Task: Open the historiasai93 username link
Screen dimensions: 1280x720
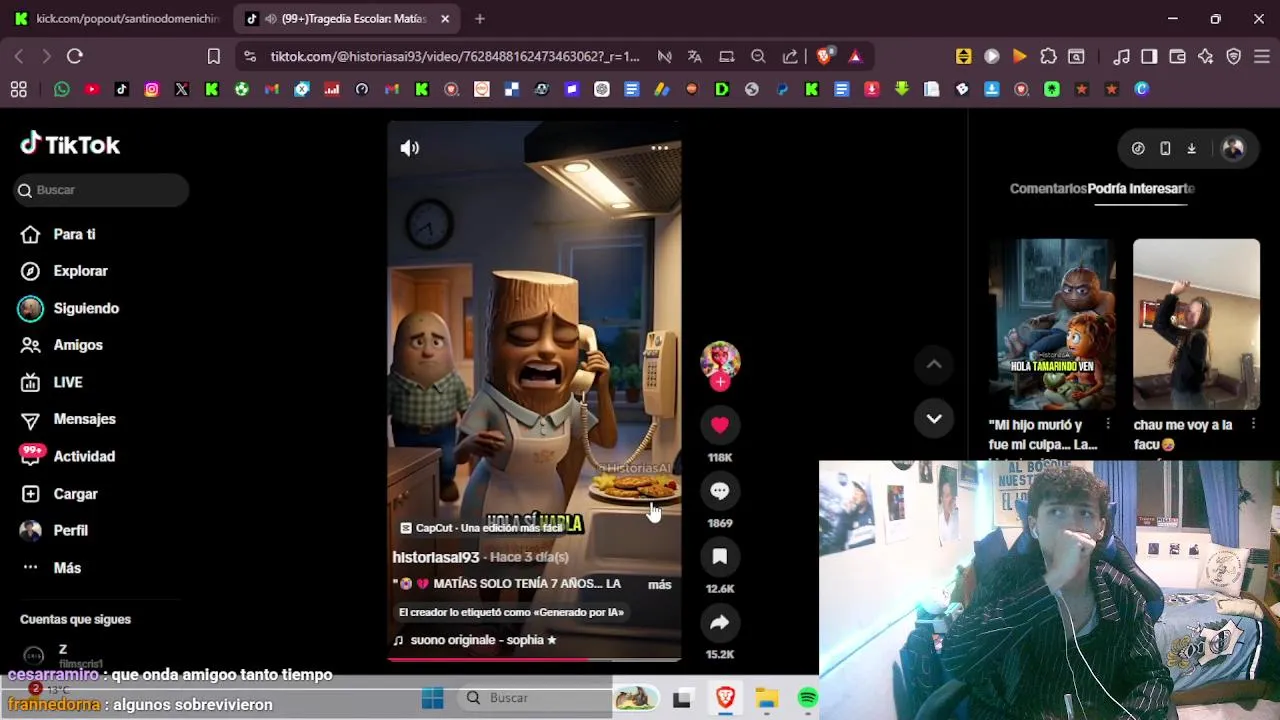Action: [436, 557]
